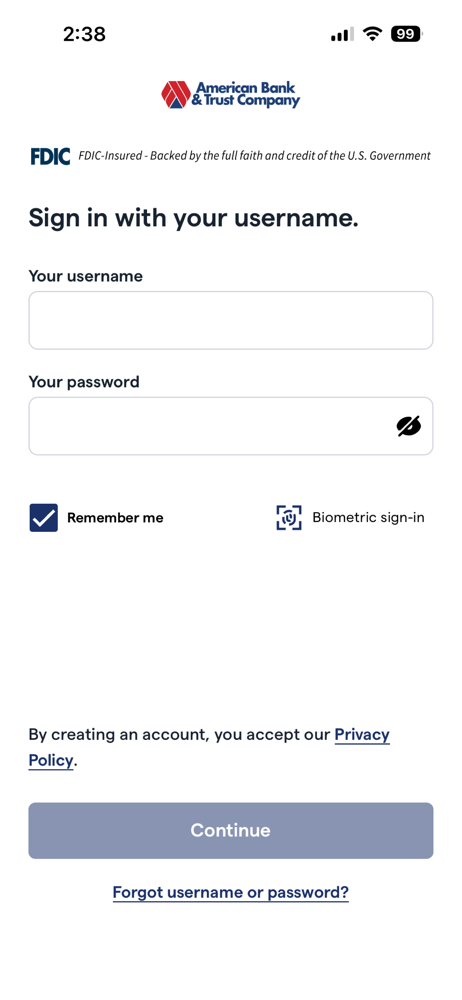Tap the Sign in with your username heading
Viewport: 462px width, 1000px height.
coord(194,218)
